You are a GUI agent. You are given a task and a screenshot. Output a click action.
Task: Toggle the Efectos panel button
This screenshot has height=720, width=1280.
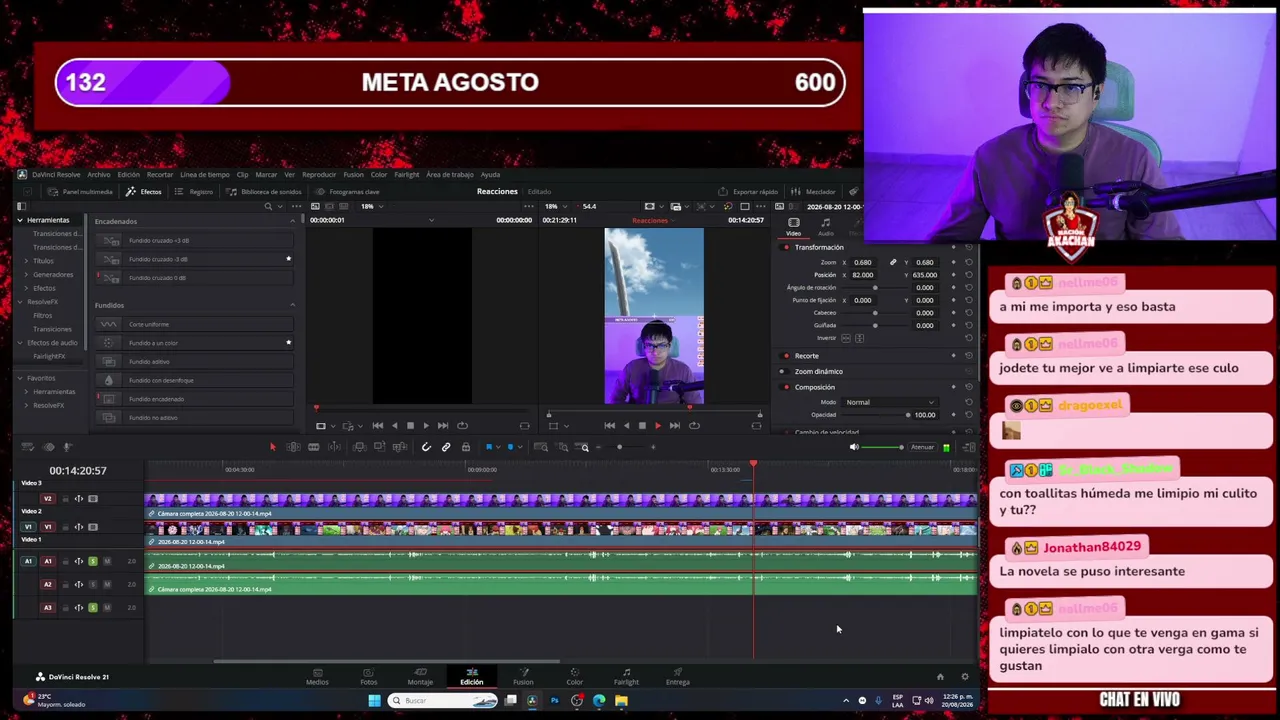click(x=145, y=192)
